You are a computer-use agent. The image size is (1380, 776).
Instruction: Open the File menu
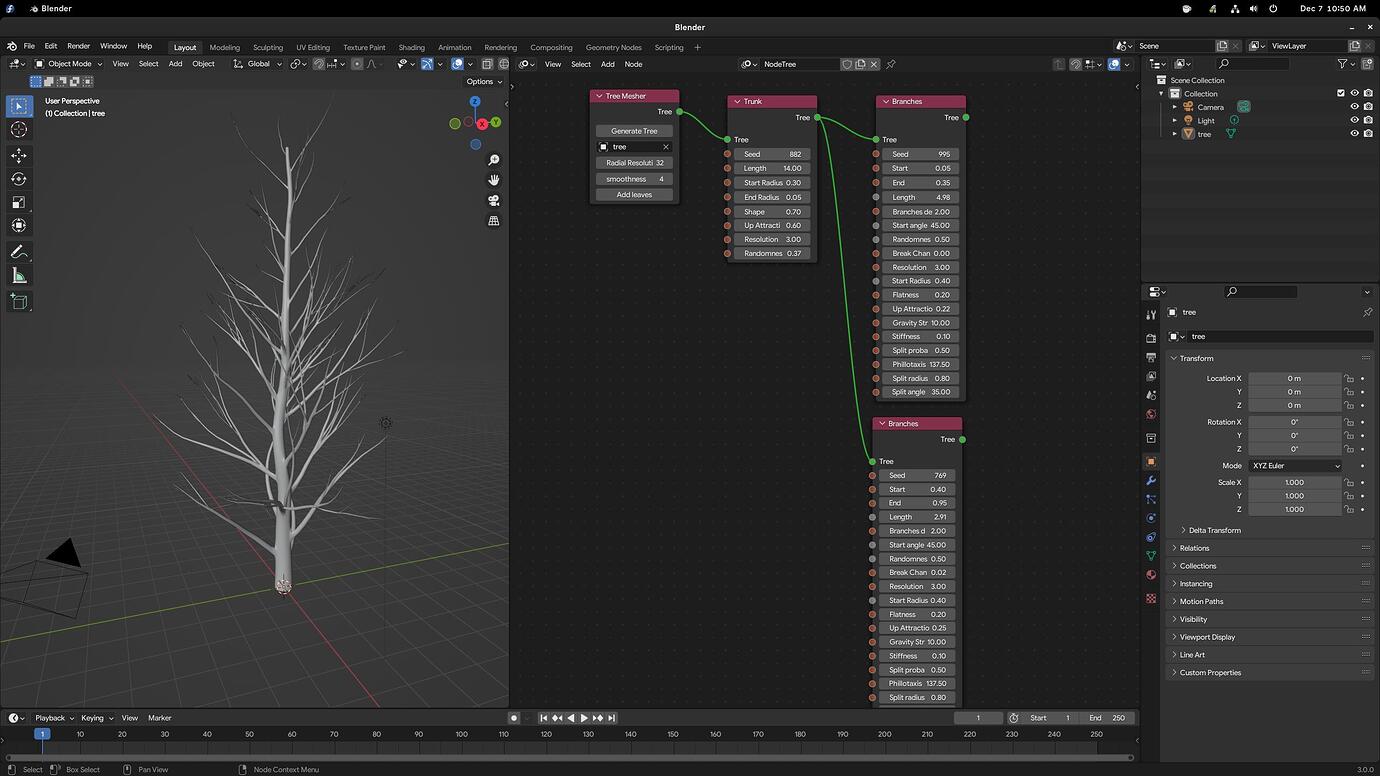[29, 46]
